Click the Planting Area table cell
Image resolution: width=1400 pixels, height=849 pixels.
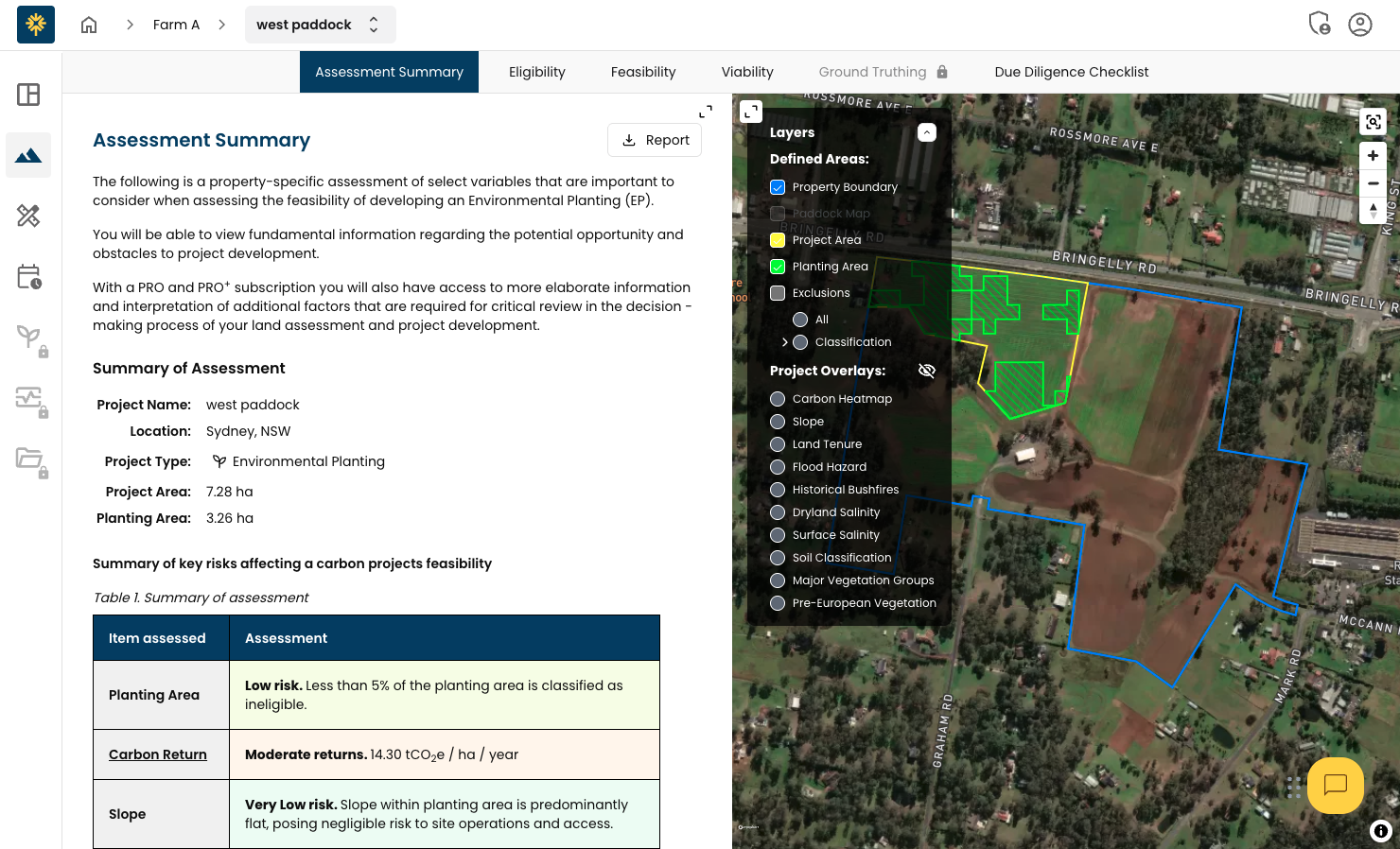tap(162, 695)
